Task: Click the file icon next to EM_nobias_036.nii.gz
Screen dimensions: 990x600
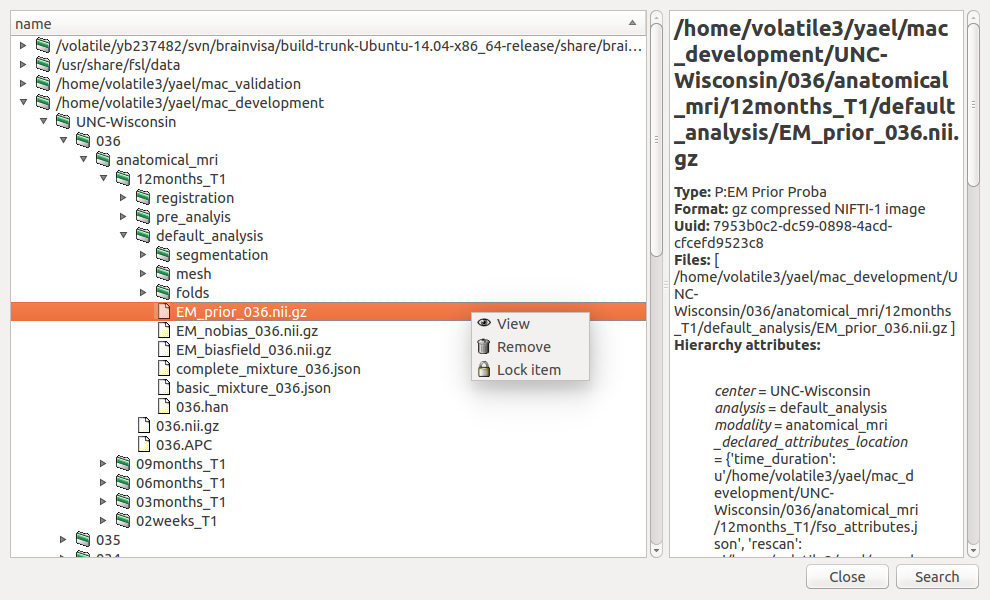Action: pos(163,331)
